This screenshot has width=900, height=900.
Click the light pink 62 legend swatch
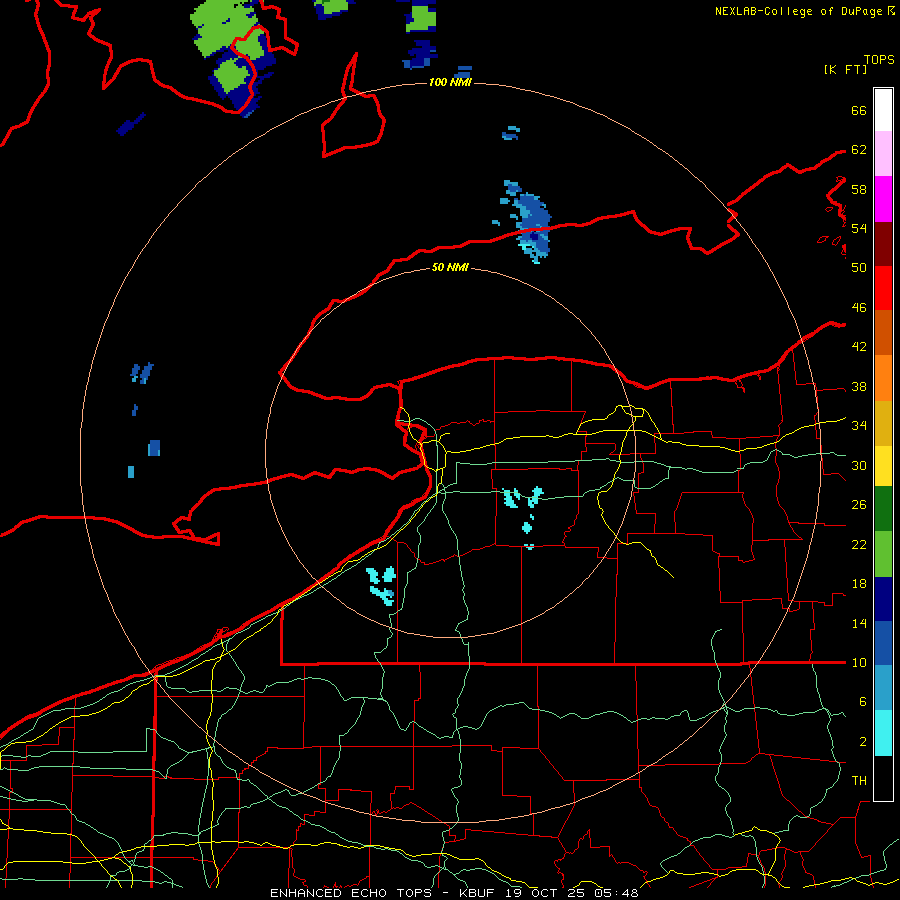coord(883,154)
